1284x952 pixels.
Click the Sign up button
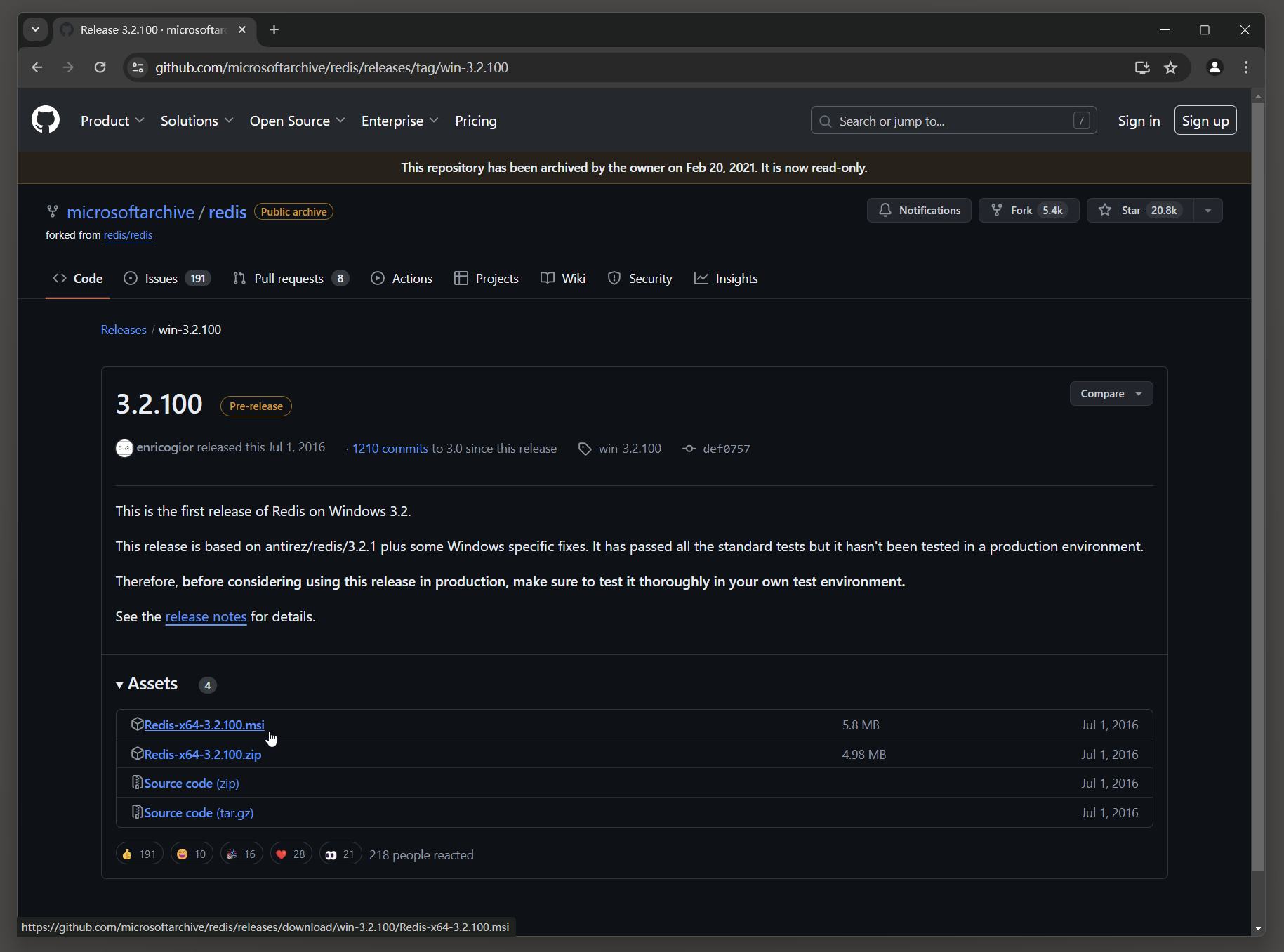pyautogui.click(x=1205, y=121)
